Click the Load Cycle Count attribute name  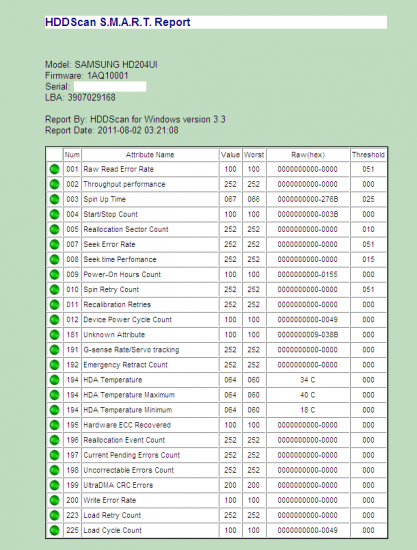[x=113, y=531]
